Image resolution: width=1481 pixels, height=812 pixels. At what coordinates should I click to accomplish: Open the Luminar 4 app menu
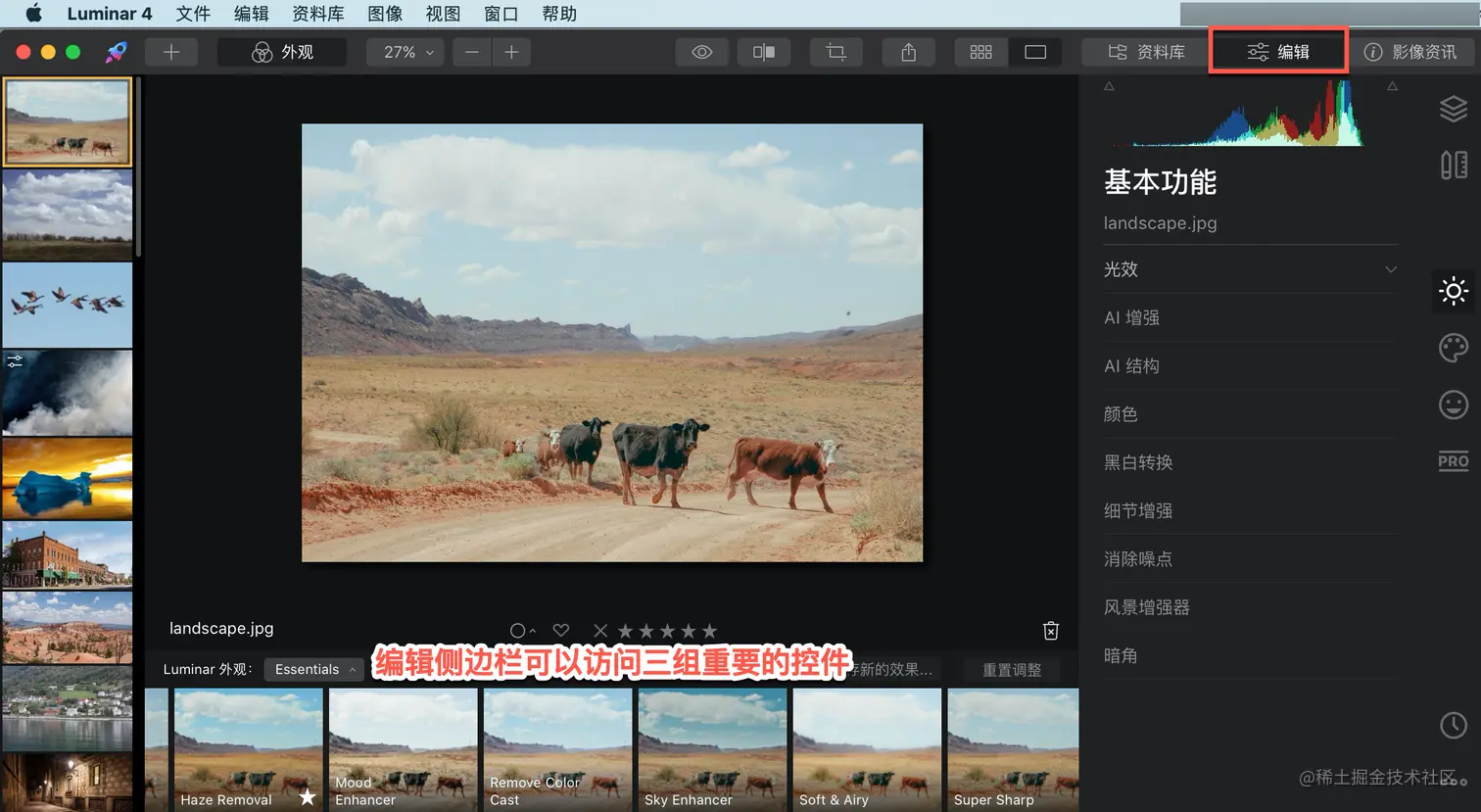(x=110, y=14)
